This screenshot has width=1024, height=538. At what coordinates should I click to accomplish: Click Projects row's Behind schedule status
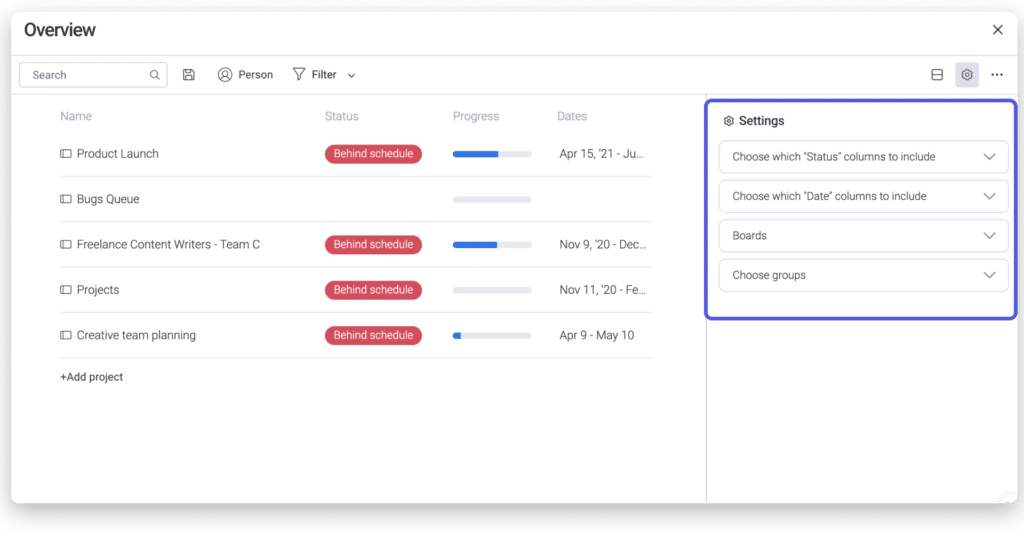374,290
